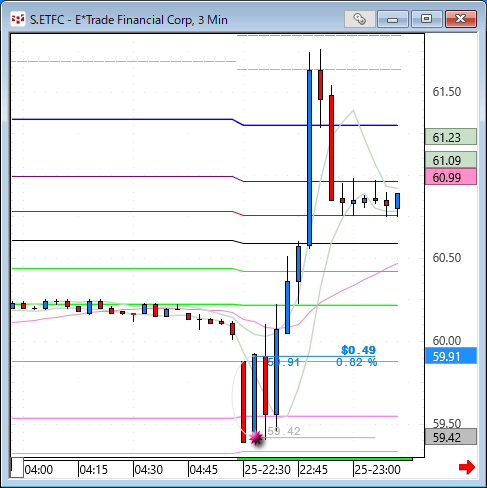Select the gray 59.42 price label
This screenshot has width=487, height=488.
click(x=451, y=437)
